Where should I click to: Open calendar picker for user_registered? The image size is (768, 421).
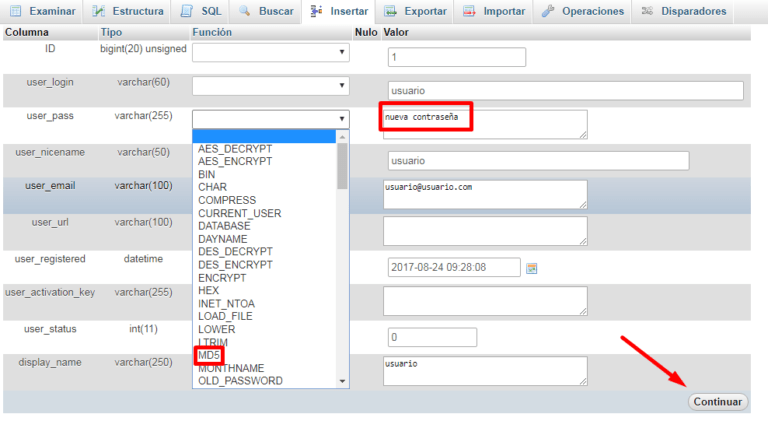pyautogui.click(x=531, y=268)
